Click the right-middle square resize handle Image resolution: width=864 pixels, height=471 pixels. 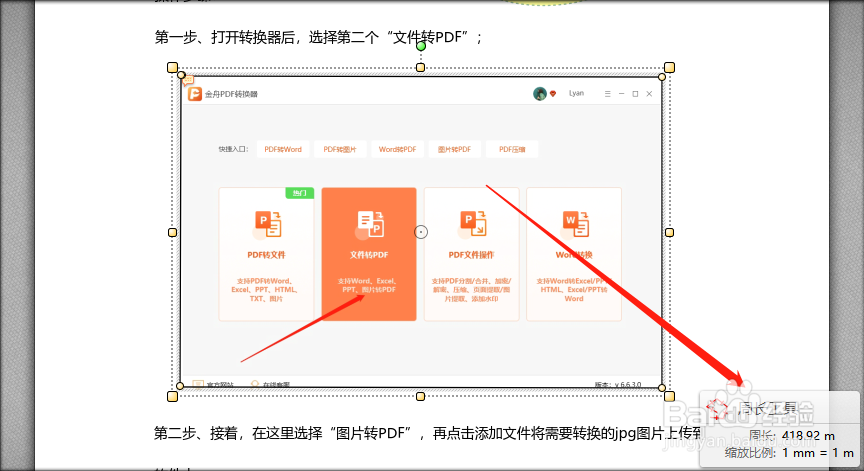pyautogui.click(x=669, y=232)
